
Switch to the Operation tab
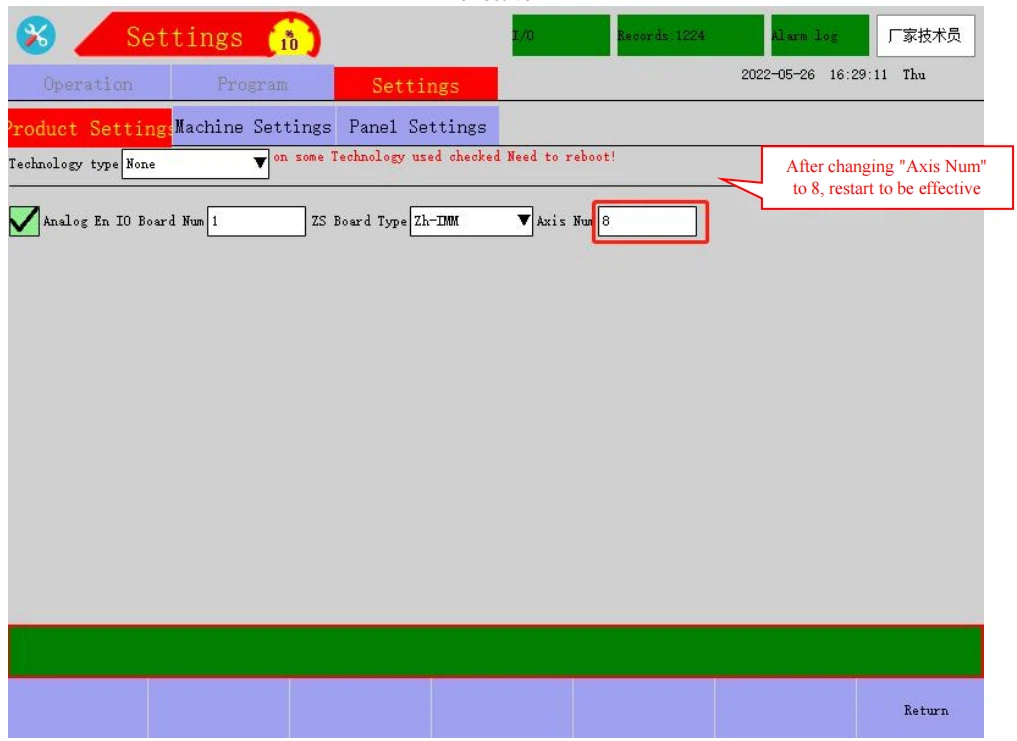coord(88,84)
